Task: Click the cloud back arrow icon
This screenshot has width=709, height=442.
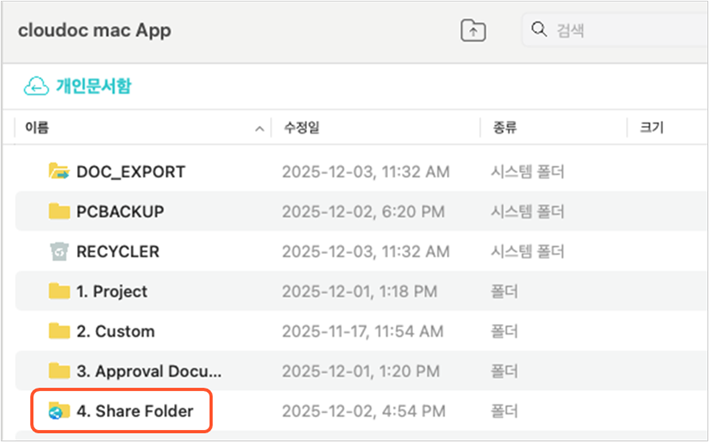Action: coord(35,86)
